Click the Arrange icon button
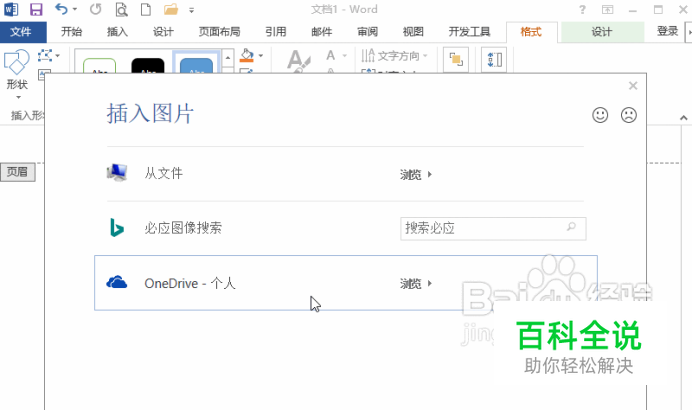Viewport: 692px width, 410px height. click(455, 60)
